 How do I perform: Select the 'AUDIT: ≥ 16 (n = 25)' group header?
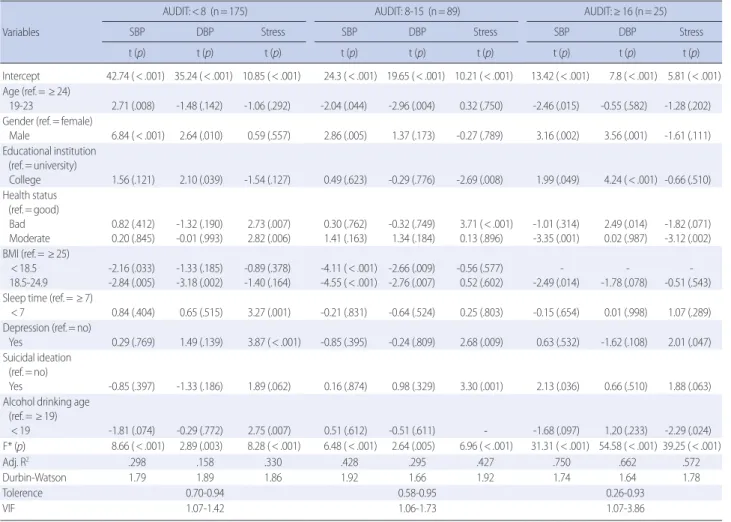(x=625, y=11)
